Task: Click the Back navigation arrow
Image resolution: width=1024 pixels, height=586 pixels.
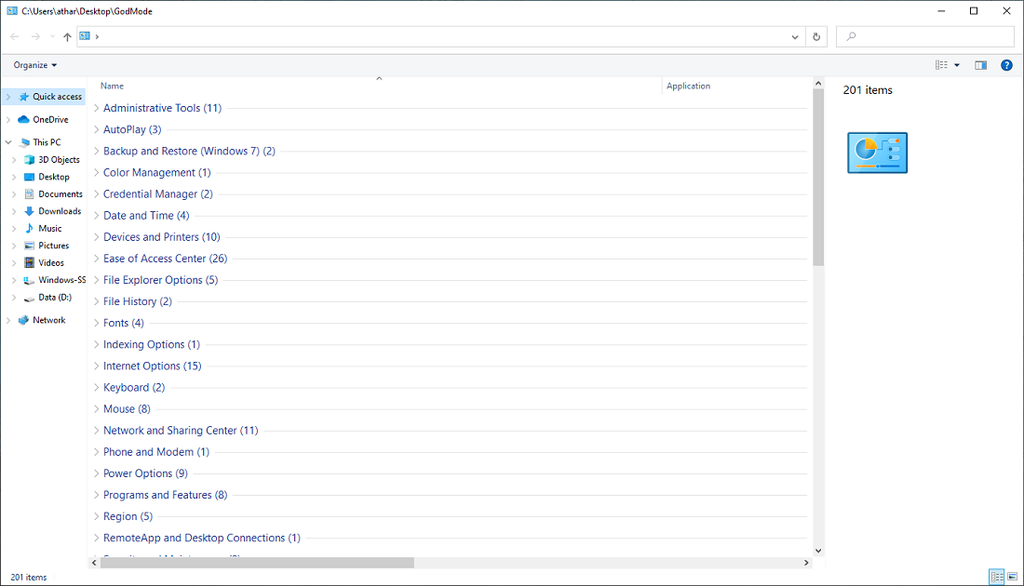Action: (15, 36)
